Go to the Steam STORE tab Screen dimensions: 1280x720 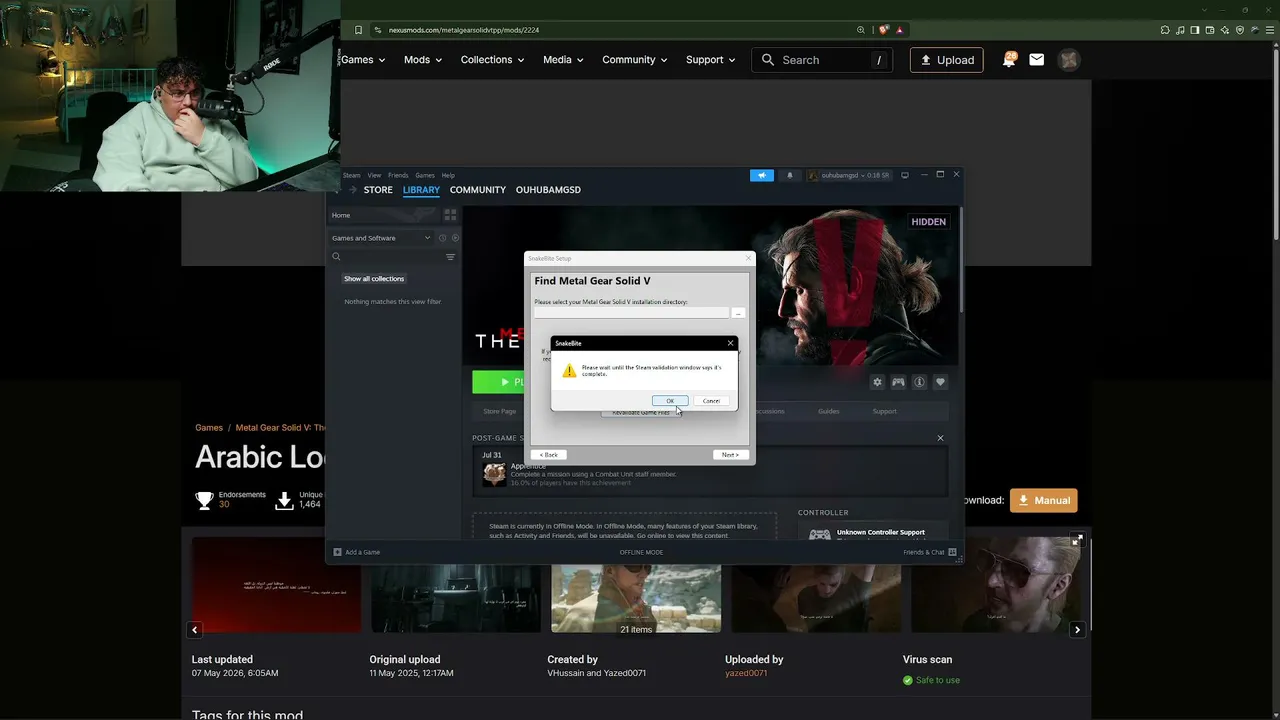[x=378, y=190]
